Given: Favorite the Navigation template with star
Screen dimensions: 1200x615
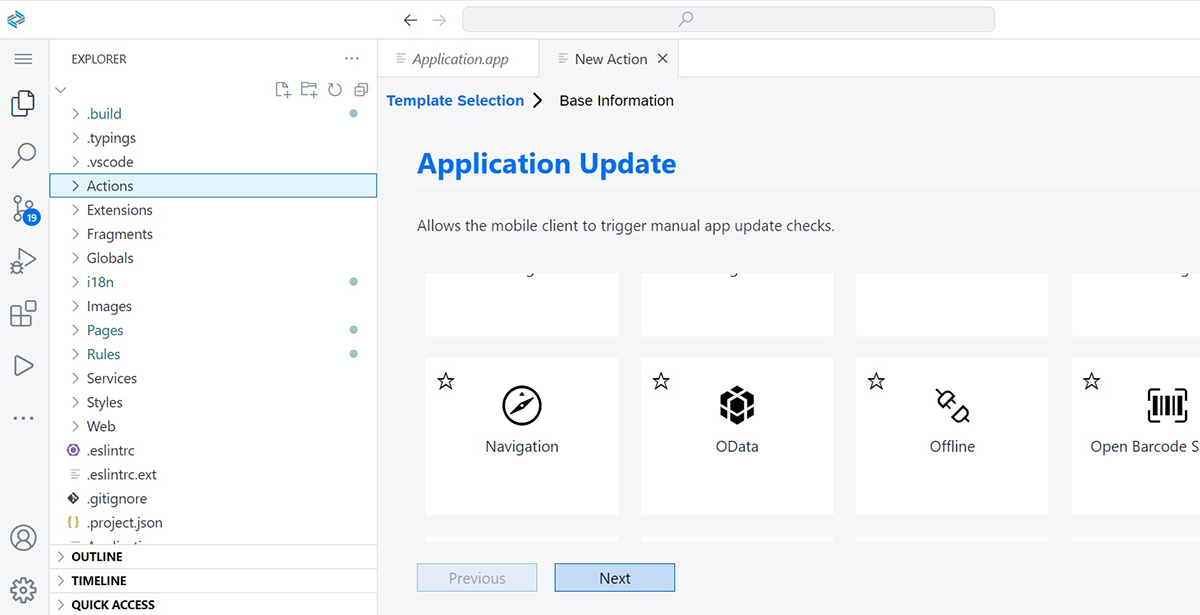Looking at the screenshot, I should coord(446,381).
